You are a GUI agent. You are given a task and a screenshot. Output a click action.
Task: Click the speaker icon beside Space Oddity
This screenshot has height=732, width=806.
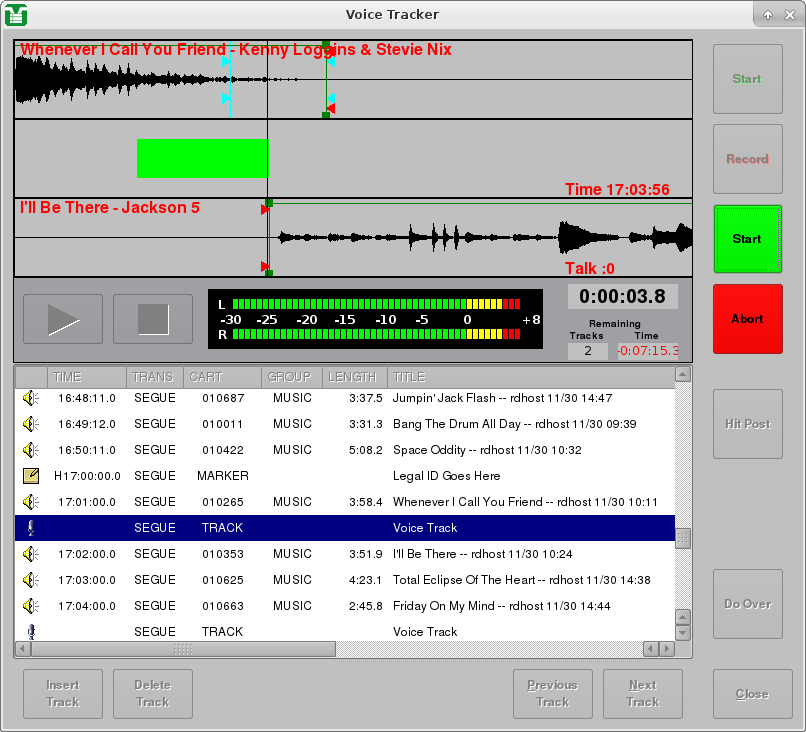(x=29, y=449)
